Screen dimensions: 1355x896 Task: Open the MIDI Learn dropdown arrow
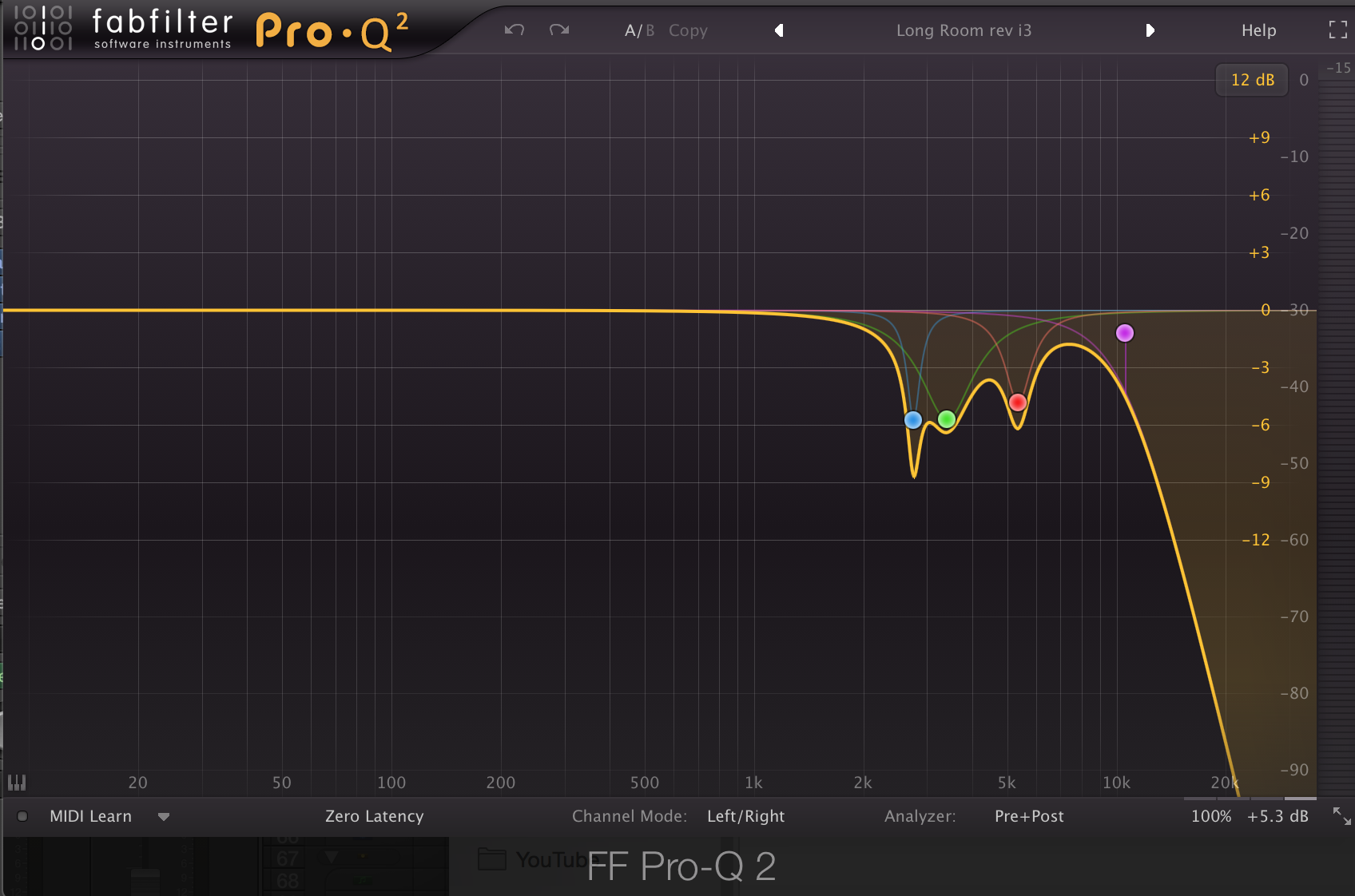click(164, 817)
